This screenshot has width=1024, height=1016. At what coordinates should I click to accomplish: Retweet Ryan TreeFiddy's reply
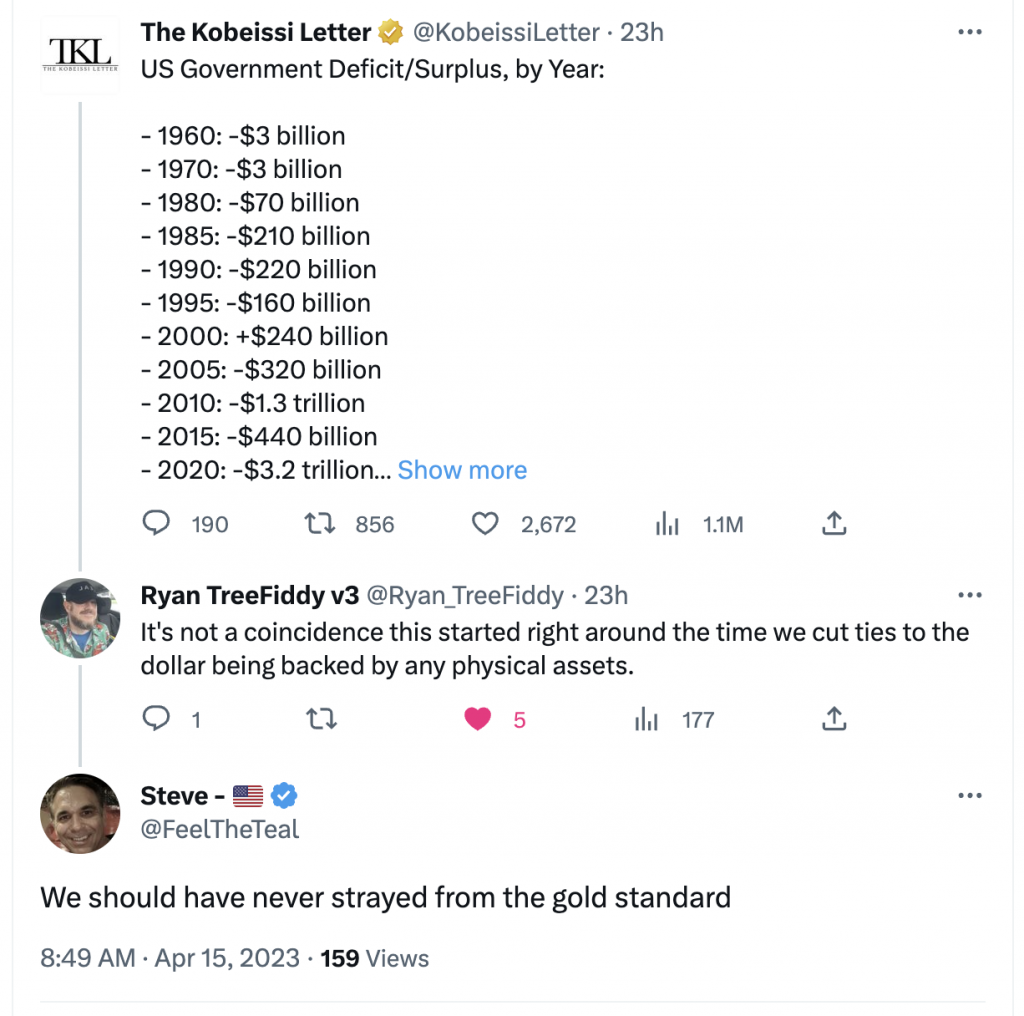pyautogui.click(x=321, y=719)
